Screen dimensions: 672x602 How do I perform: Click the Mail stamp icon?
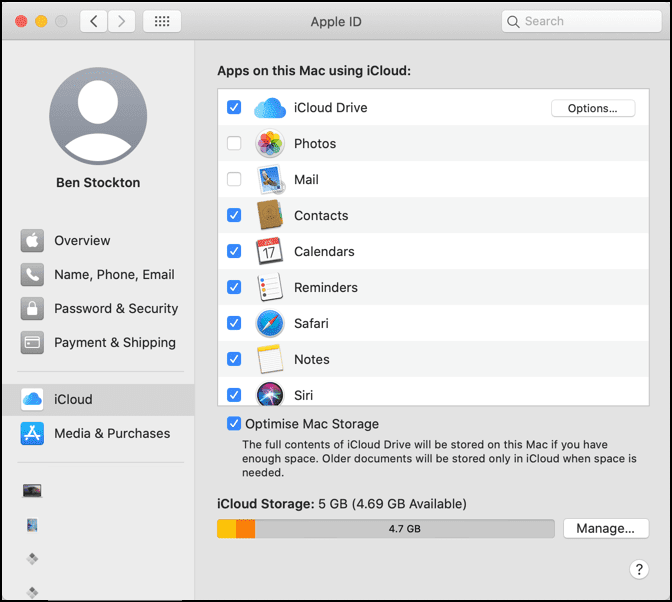click(270, 179)
